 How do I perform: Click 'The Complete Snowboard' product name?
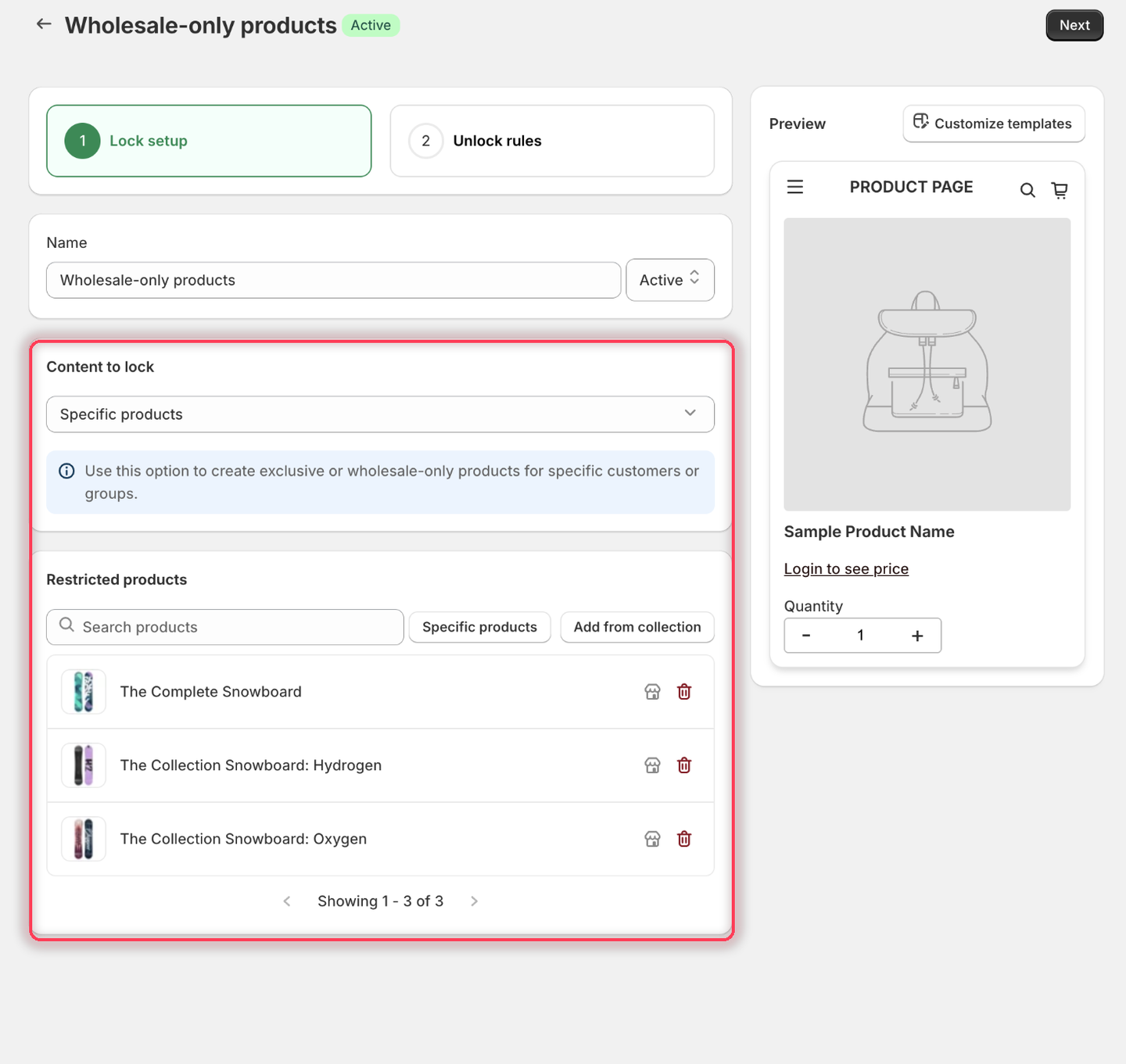pyautogui.click(x=211, y=692)
